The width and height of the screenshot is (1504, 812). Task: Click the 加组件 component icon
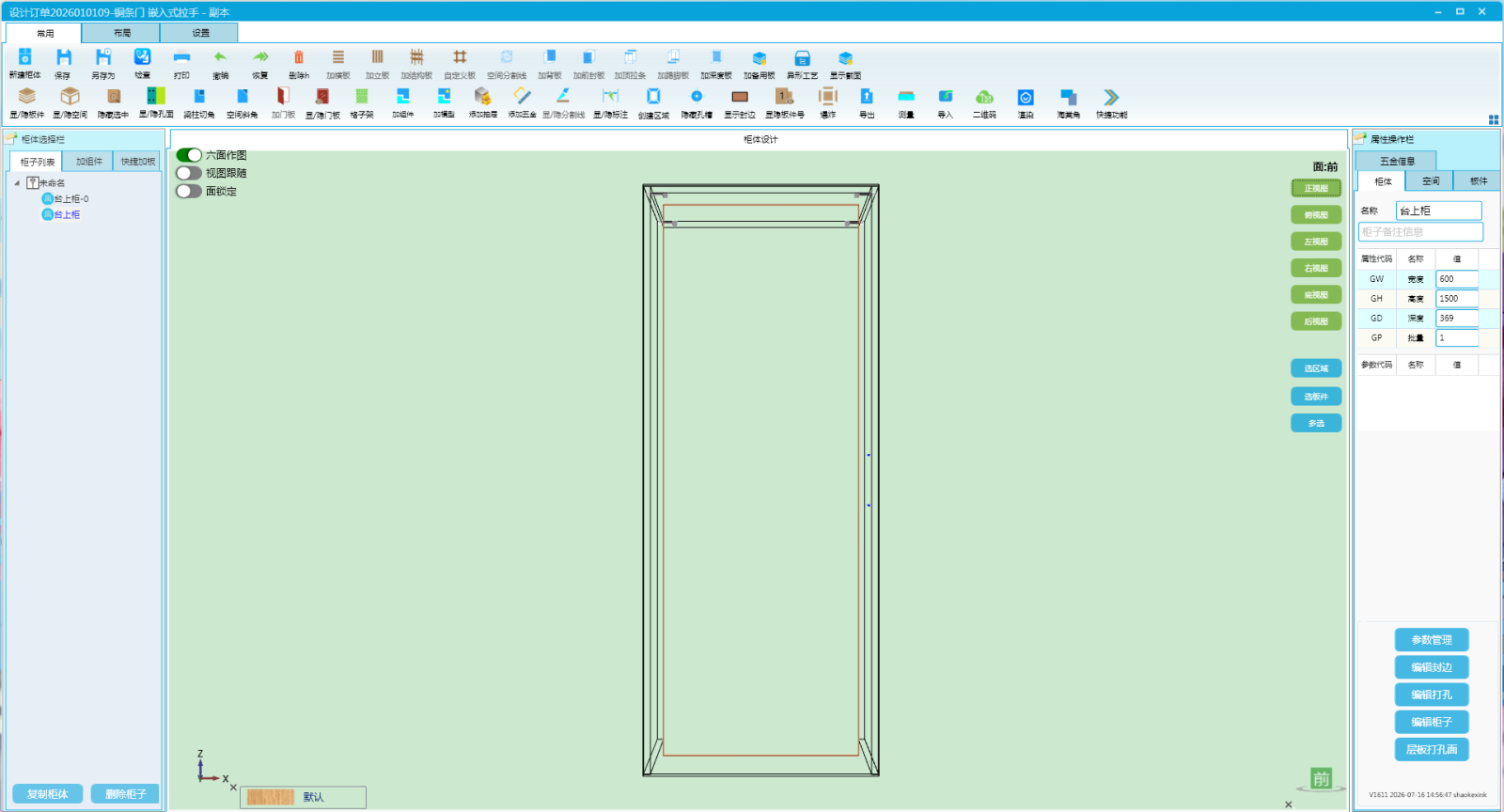403,96
